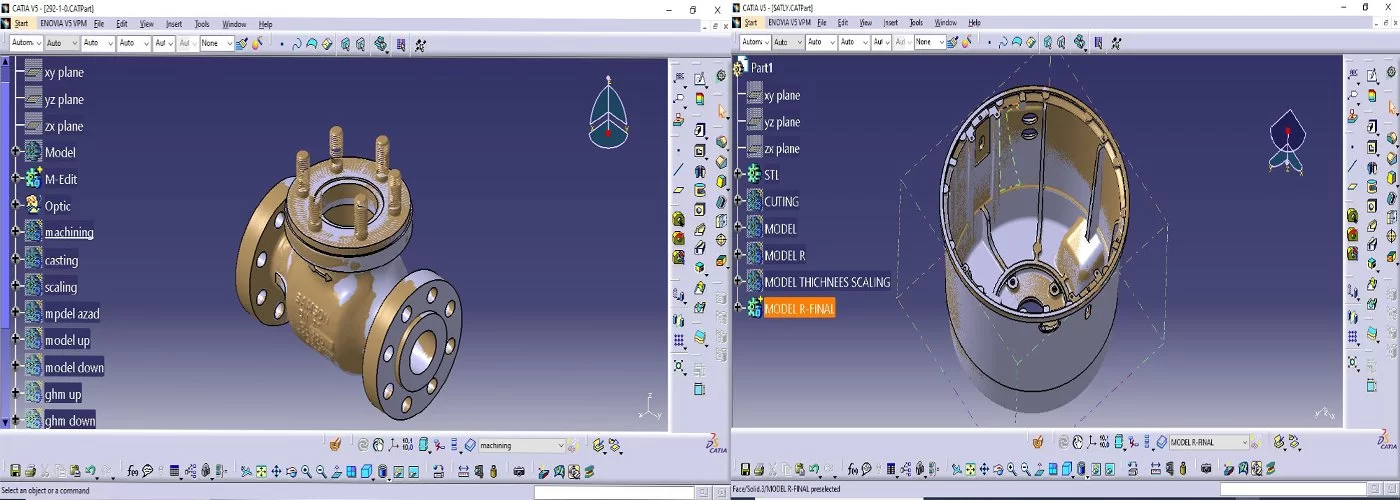Click the Print icon in left window toolbar

[x=31, y=471]
